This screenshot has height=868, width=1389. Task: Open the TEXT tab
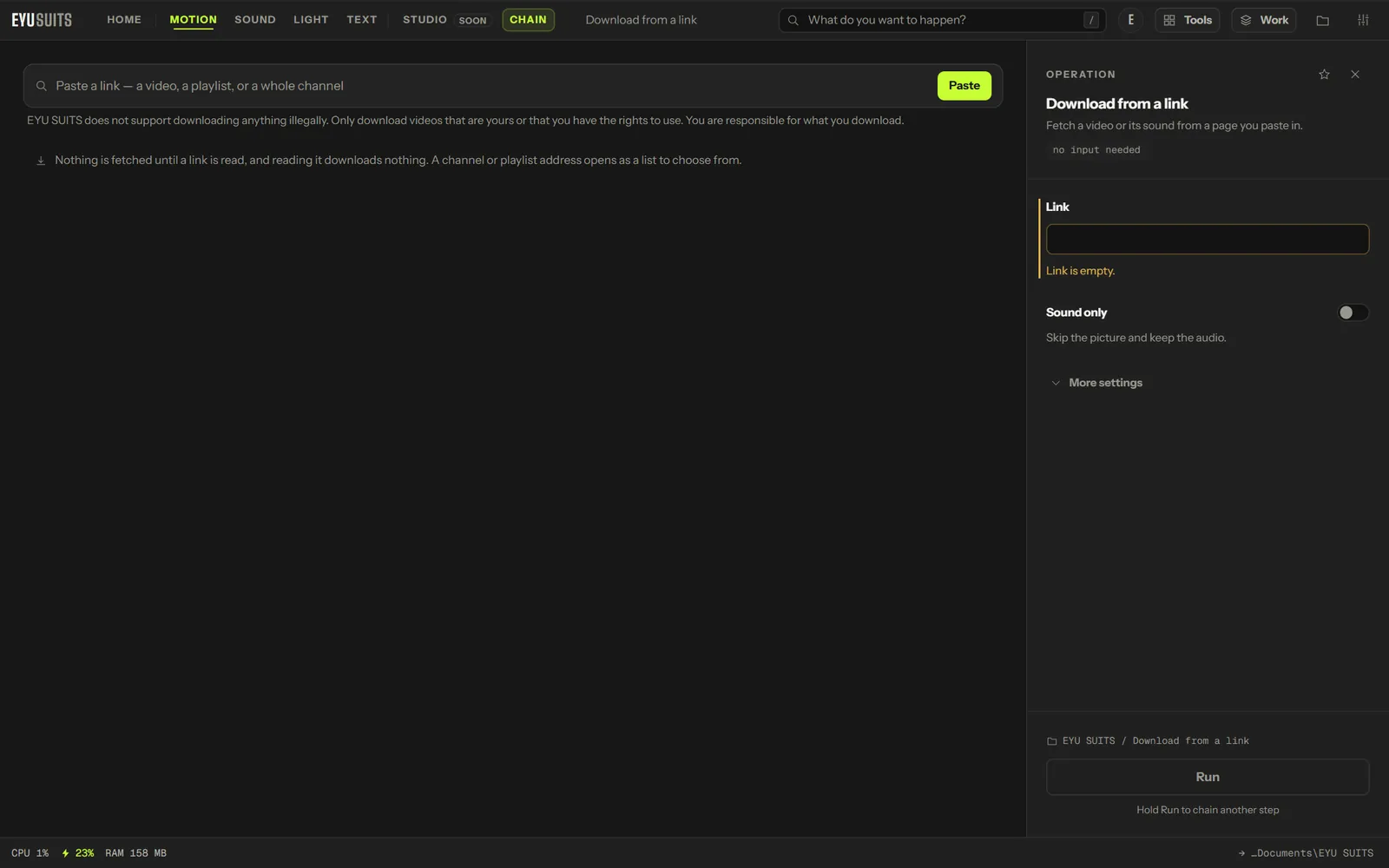pos(362,19)
